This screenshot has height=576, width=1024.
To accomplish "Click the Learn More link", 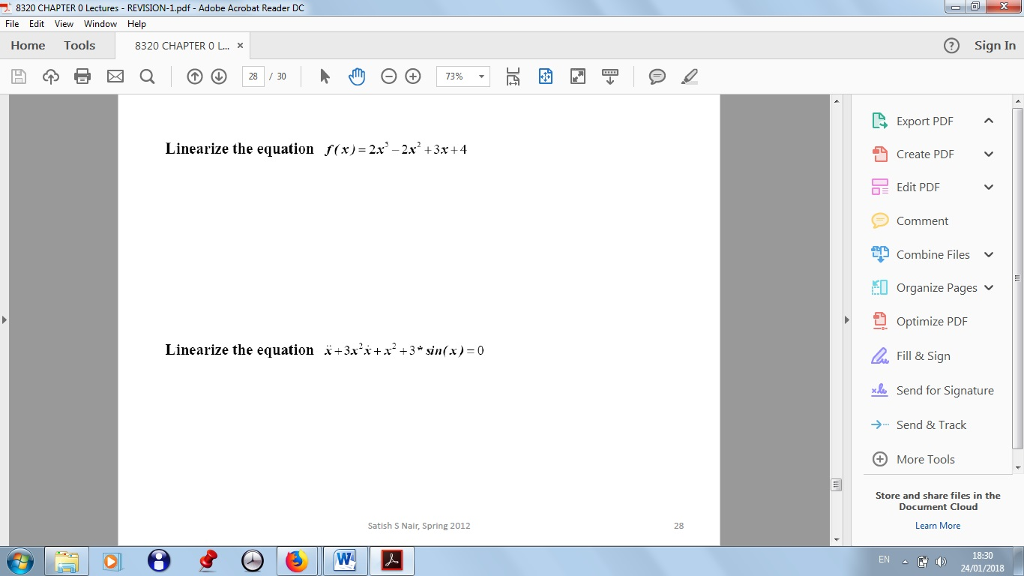I will coord(937,526).
